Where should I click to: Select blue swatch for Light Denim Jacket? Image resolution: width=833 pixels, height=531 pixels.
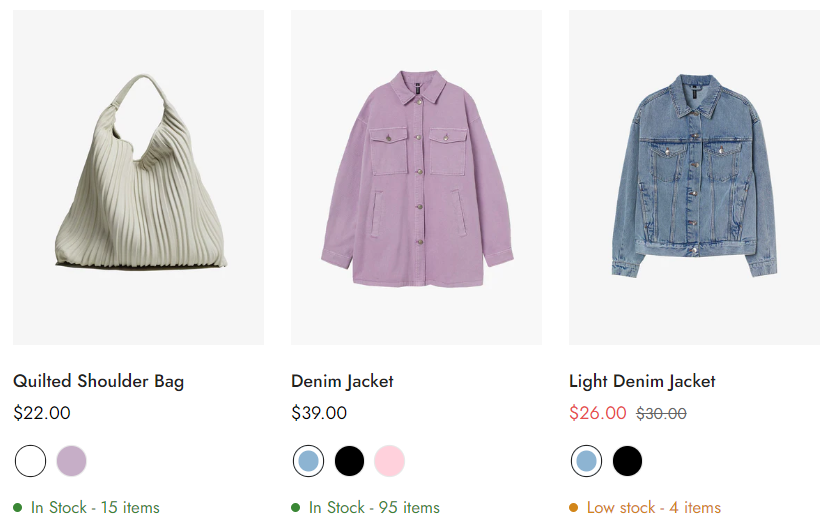(x=586, y=461)
